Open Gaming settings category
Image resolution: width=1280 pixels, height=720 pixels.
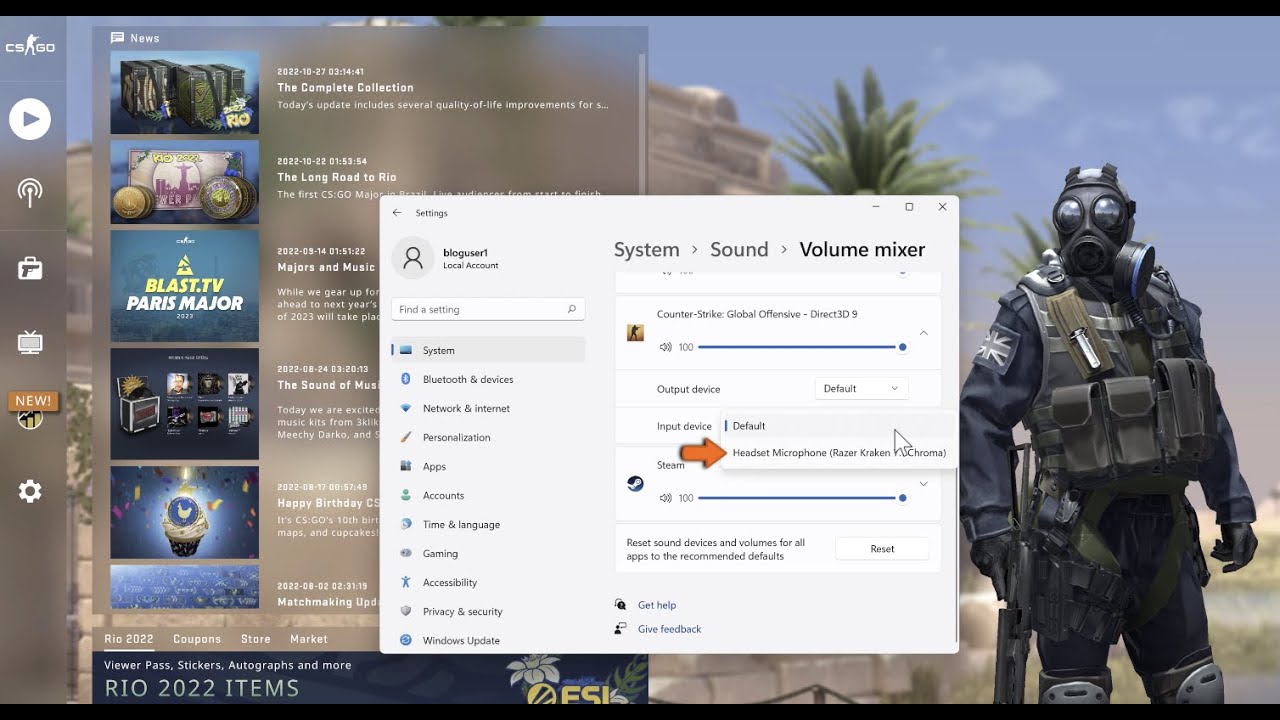[x=487, y=553]
